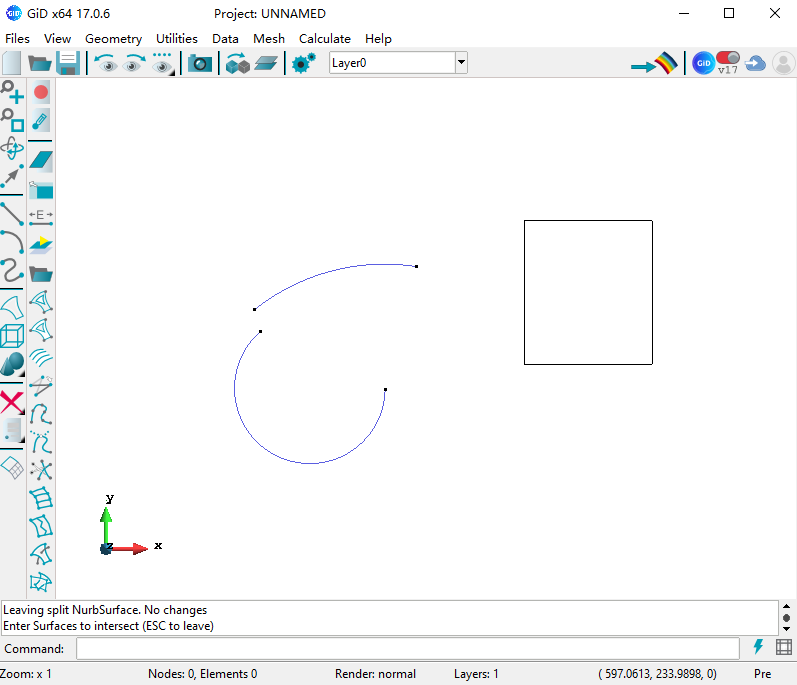Choose the Create Line tool
Image resolution: width=797 pixels, height=685 pixels.
coord(12,214)
